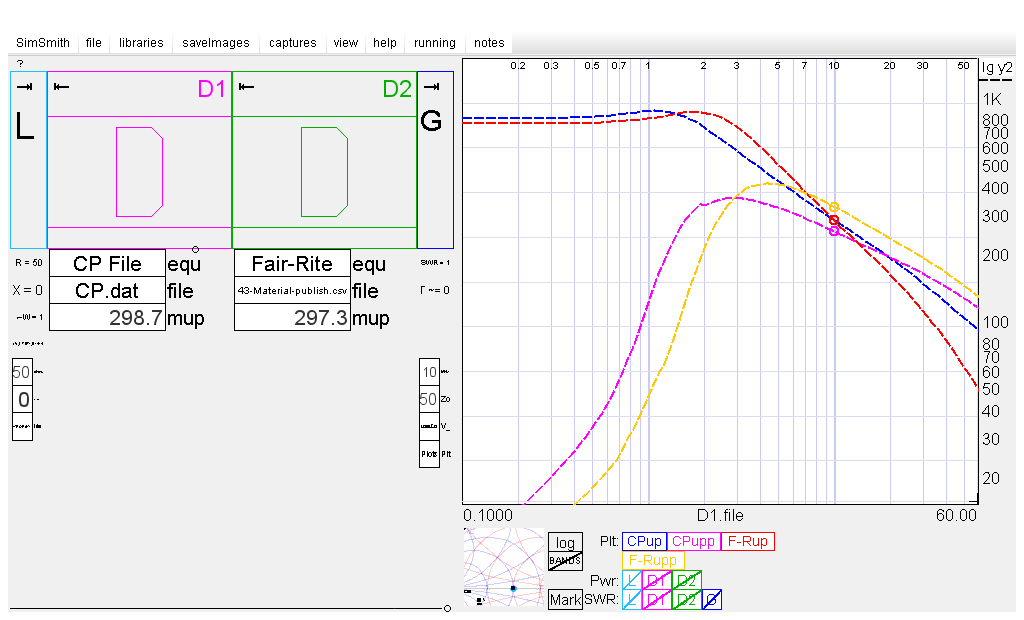Toggle the Pwr L power display

(x=632, y=580)
